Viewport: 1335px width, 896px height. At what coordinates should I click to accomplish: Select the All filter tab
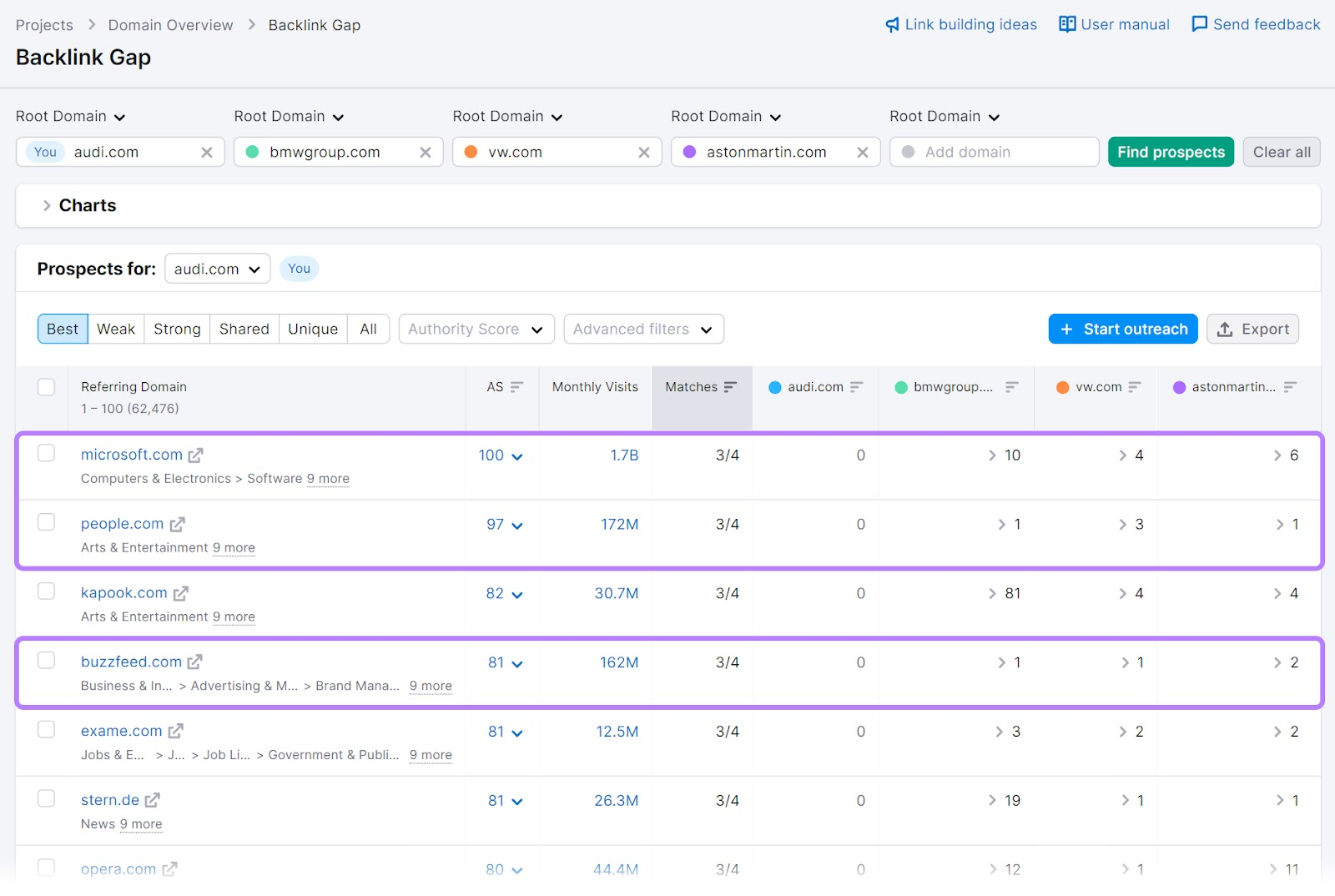point(368,329)
